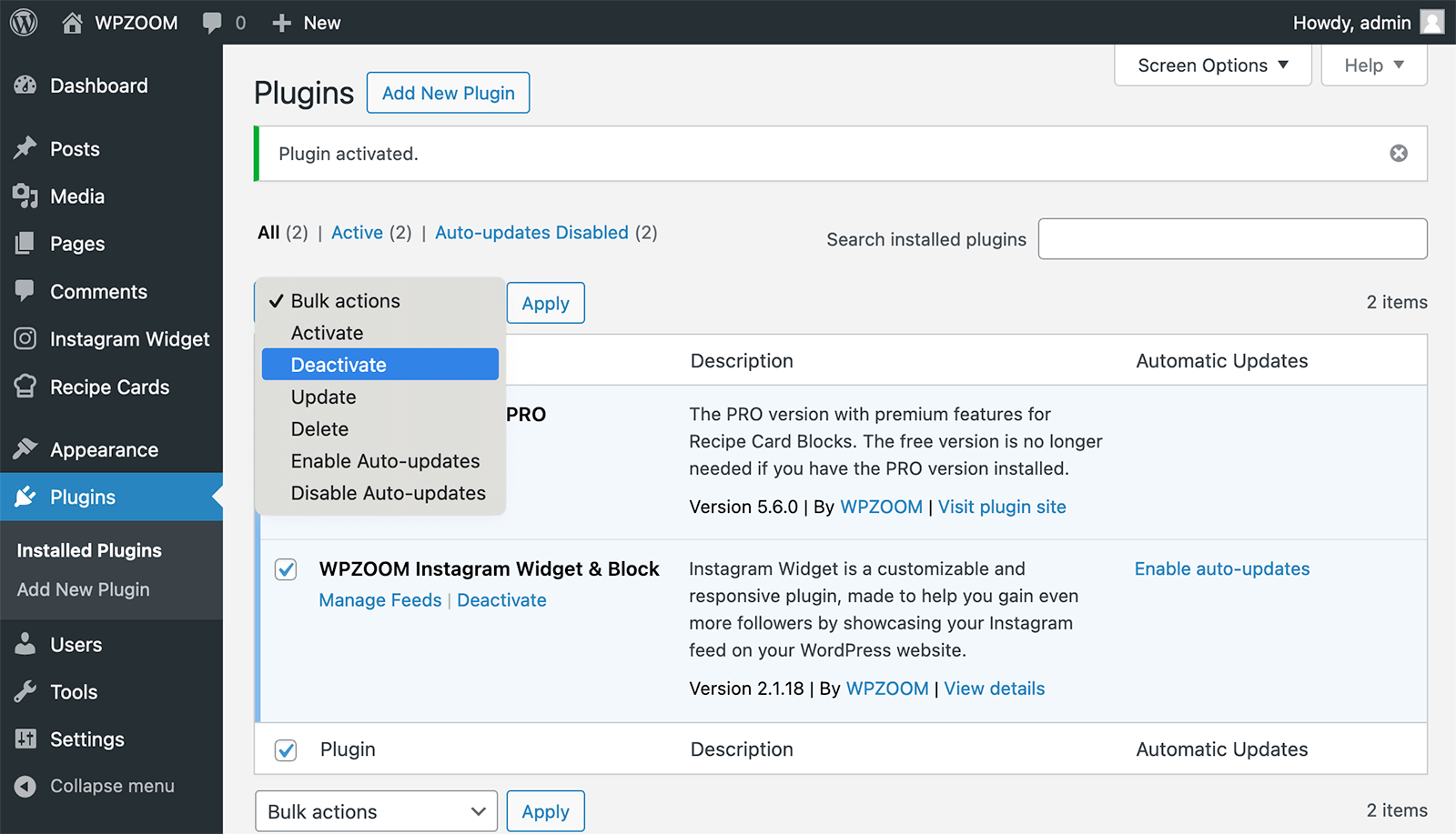Viewport: 1456px width, 834px height.
Task: Click Add New Plugin button
Action: (449, 93)
